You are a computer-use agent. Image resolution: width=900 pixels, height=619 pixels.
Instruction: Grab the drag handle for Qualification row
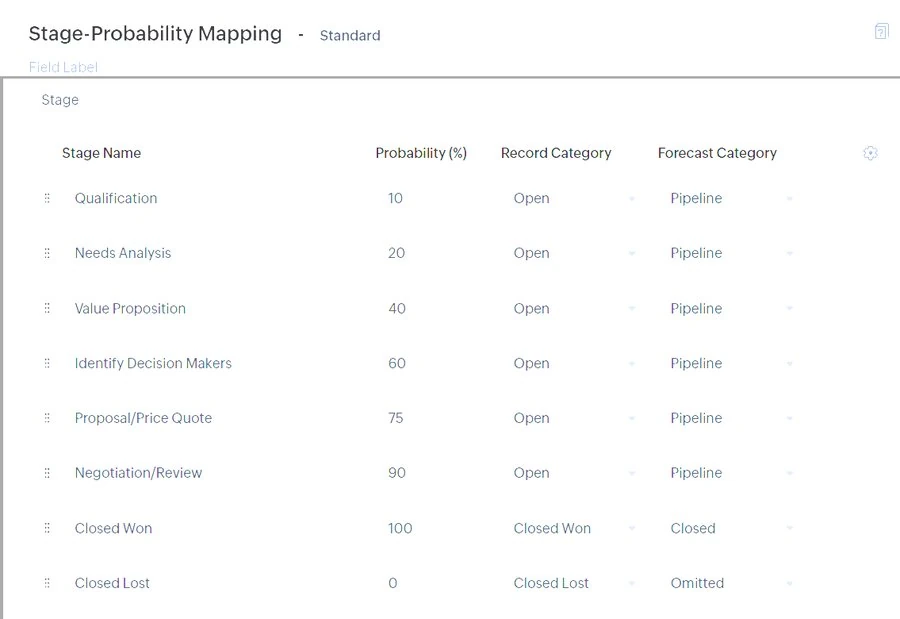[47, 198]
